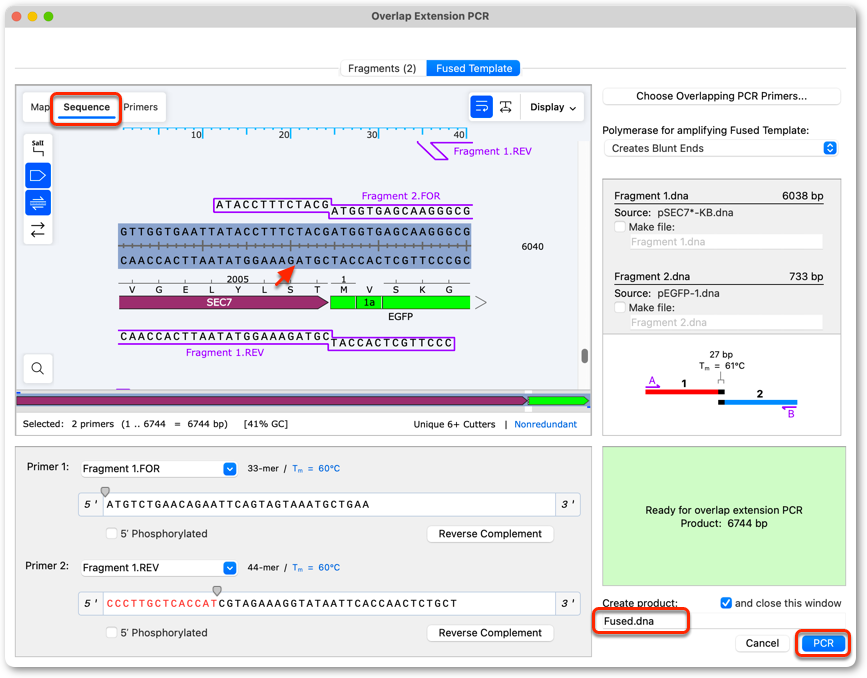Open the Primers view tab
This screenshot has width=867, height=678.
pyautogui.click(x=140, y=107)
